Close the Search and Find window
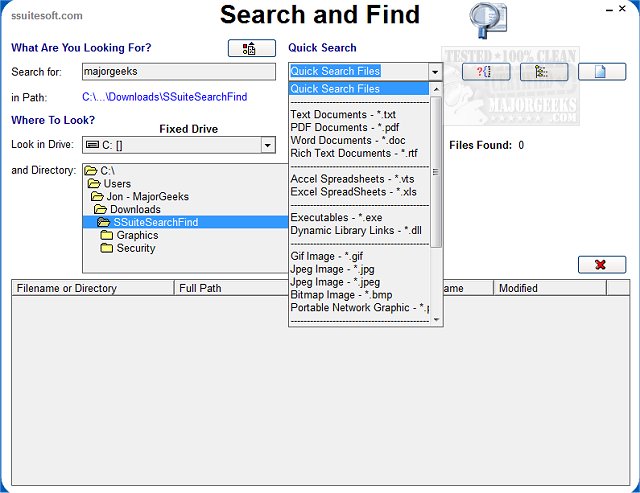 [622, 8]
